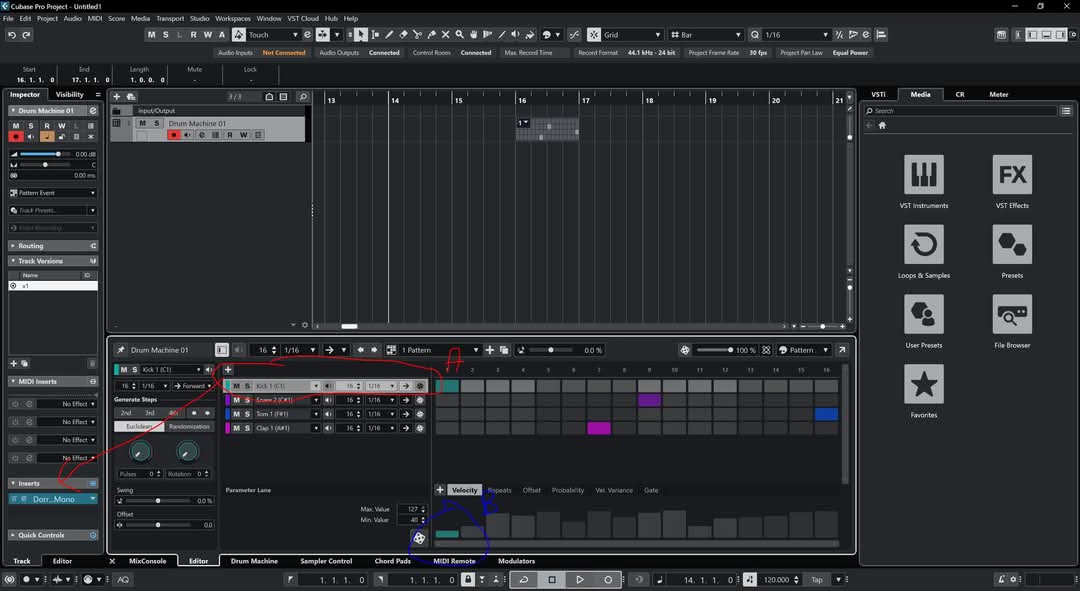
Task: Click the Add Track plus icon
Action: coord(116,96)
